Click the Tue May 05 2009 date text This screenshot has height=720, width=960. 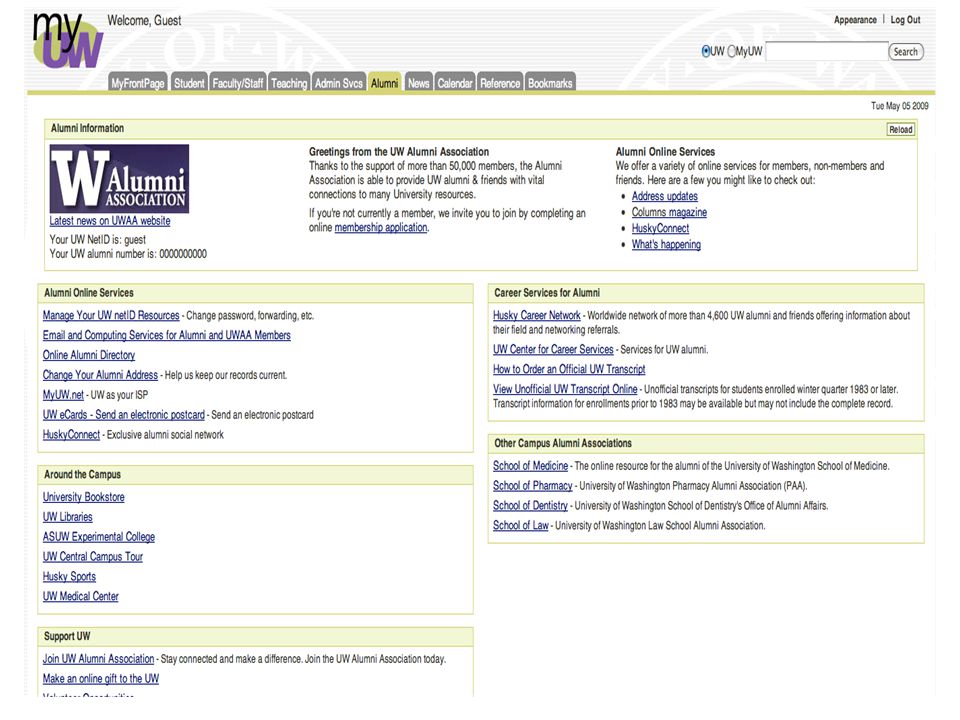click(x=899, y=106)
